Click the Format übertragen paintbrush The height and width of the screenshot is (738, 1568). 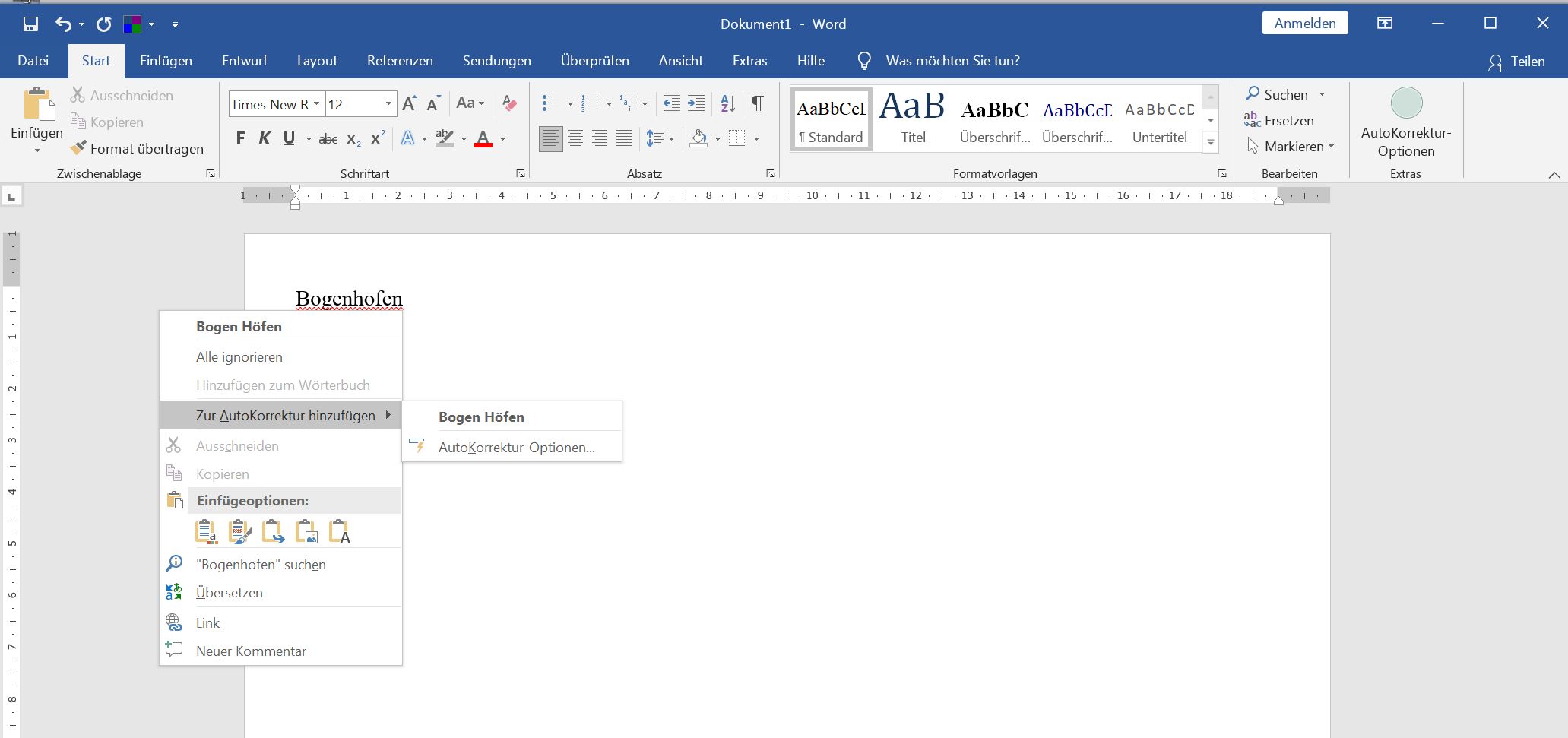coord(137,148)
